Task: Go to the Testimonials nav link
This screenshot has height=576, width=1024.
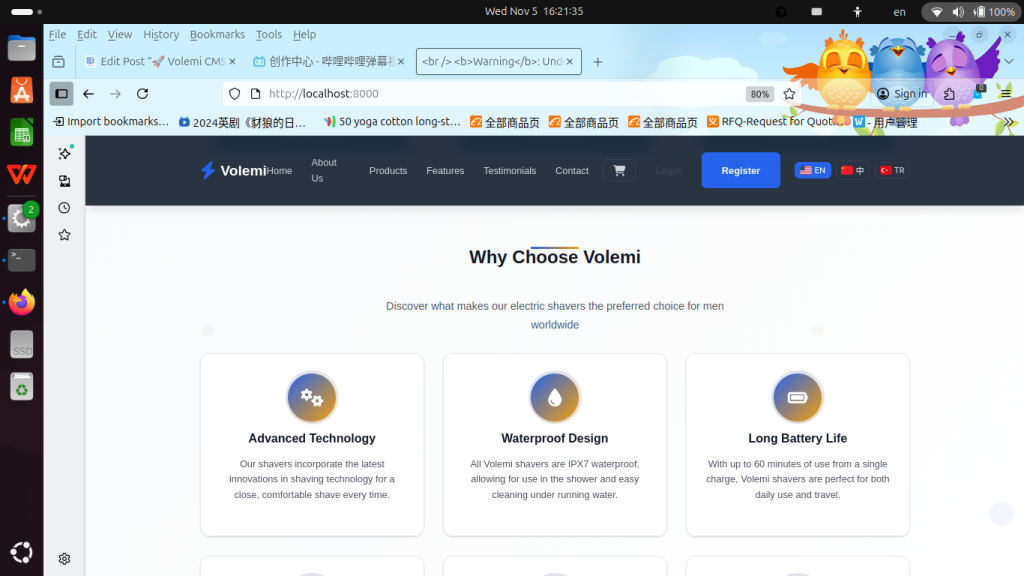Action: [x=509, y=171]
